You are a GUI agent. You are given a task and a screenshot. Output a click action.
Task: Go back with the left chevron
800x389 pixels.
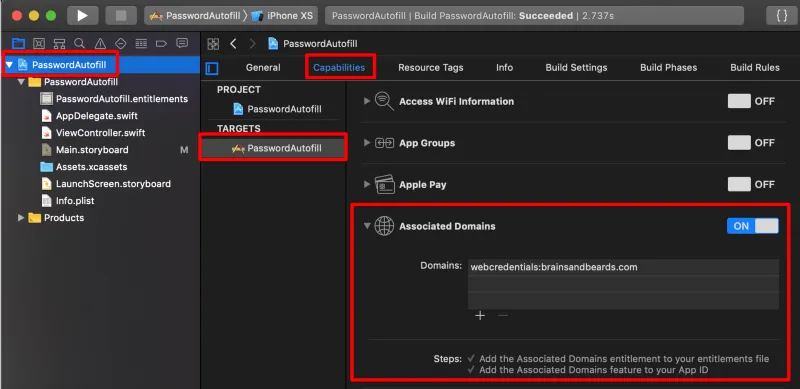click(x=233, y=44)
